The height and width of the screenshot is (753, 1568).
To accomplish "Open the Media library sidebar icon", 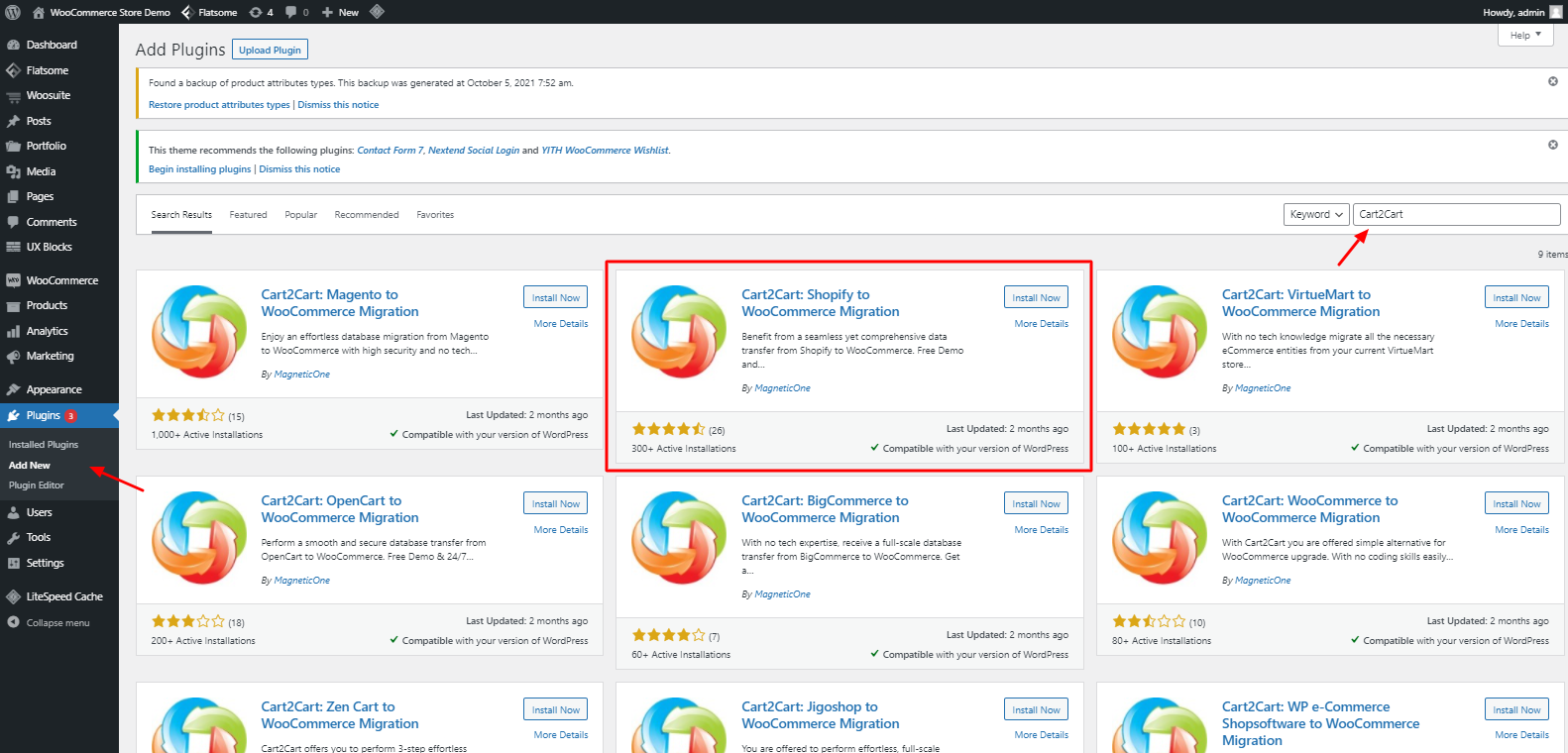I will [14, 171].
